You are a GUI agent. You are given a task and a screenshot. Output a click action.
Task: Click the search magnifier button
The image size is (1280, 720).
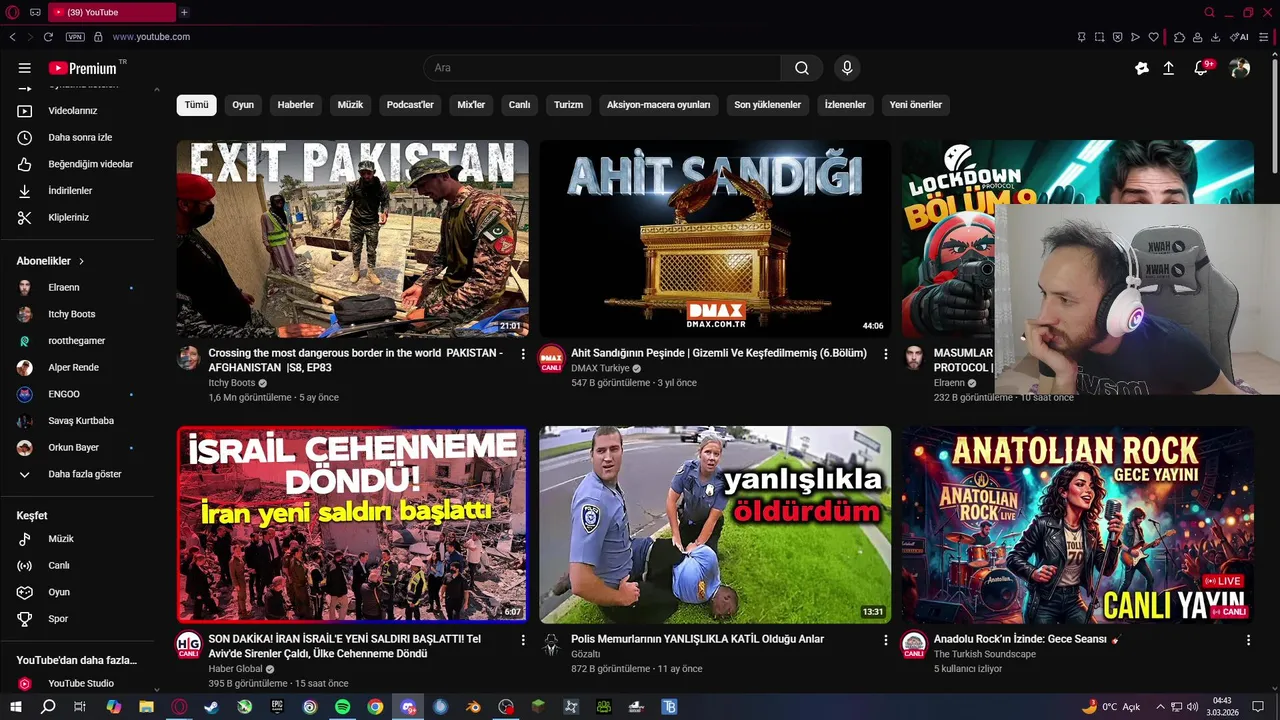tap(802, 68)
